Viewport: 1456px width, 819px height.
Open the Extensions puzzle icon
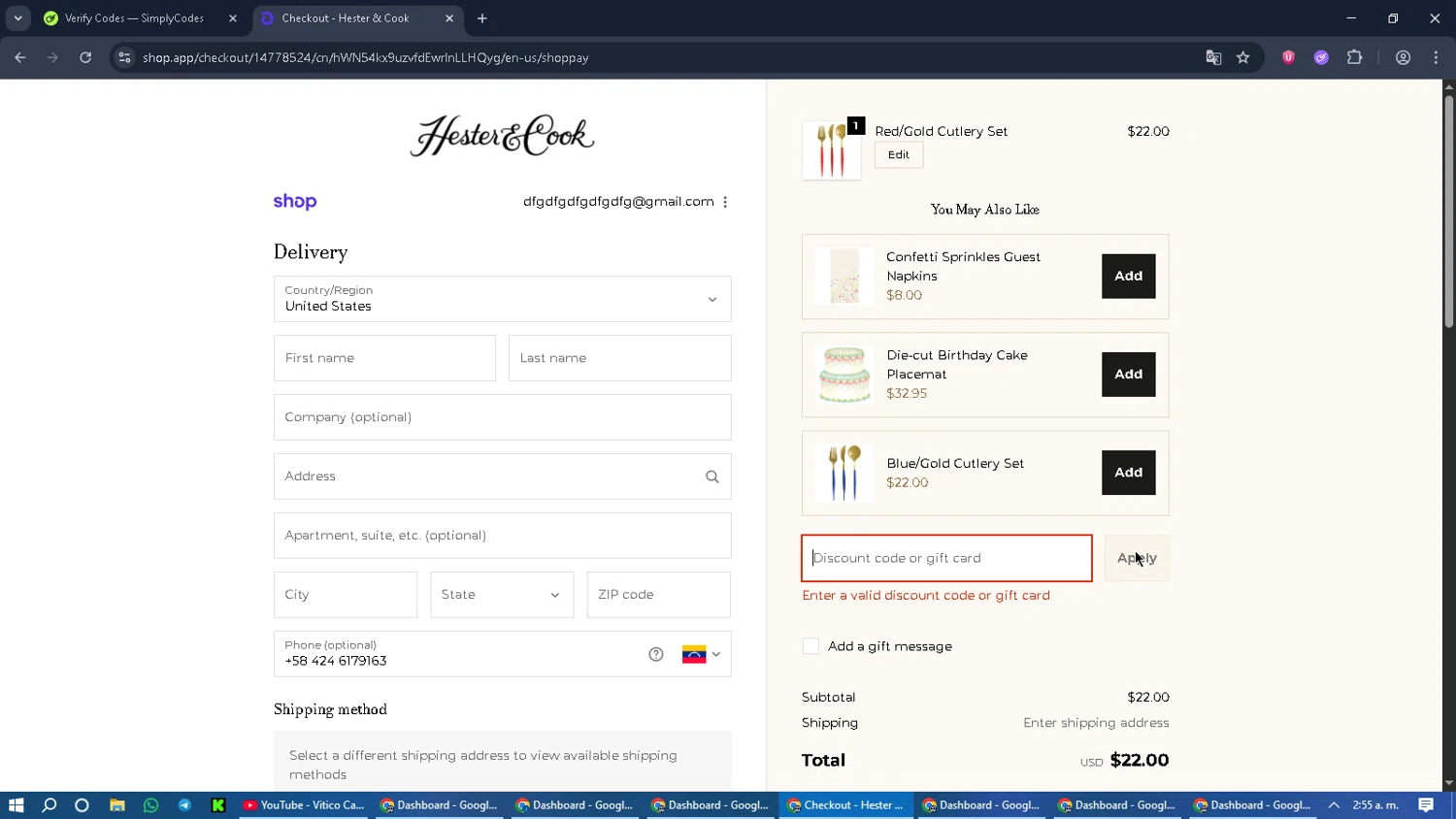pos(1355,57)
